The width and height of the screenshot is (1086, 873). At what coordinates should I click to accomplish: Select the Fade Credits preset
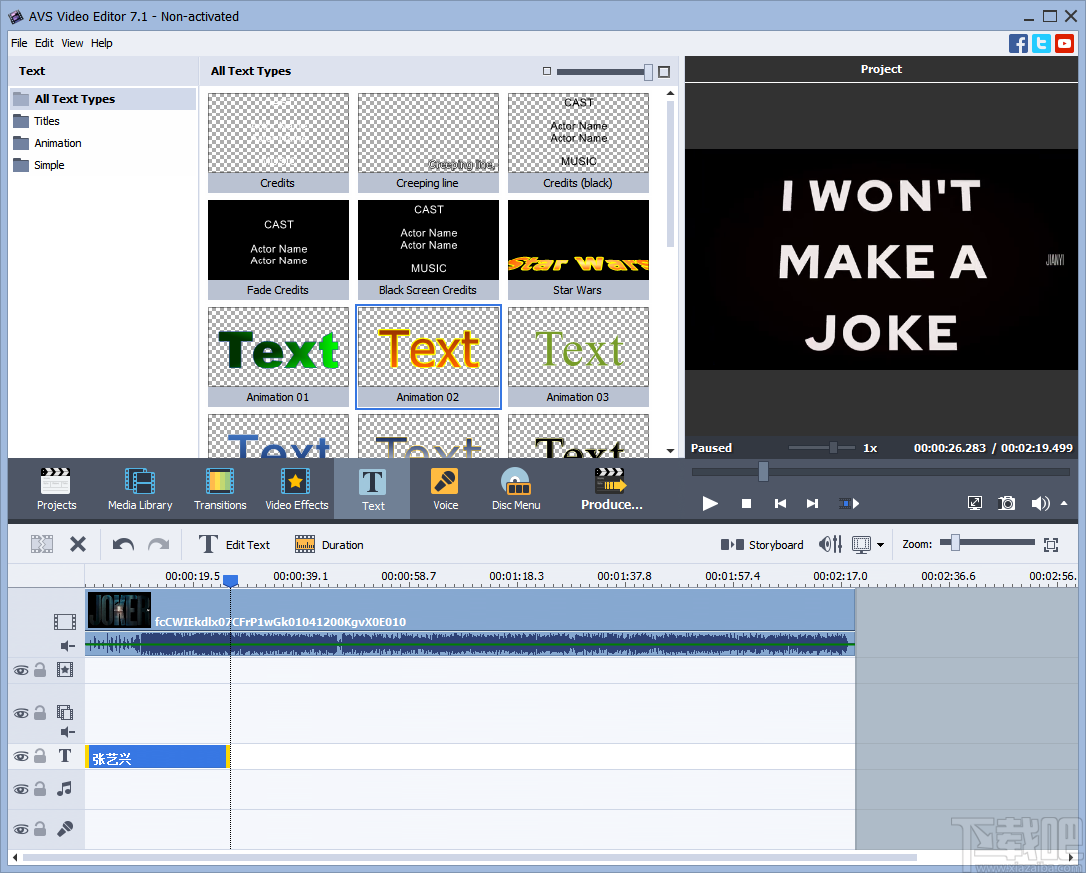(278, 249)
